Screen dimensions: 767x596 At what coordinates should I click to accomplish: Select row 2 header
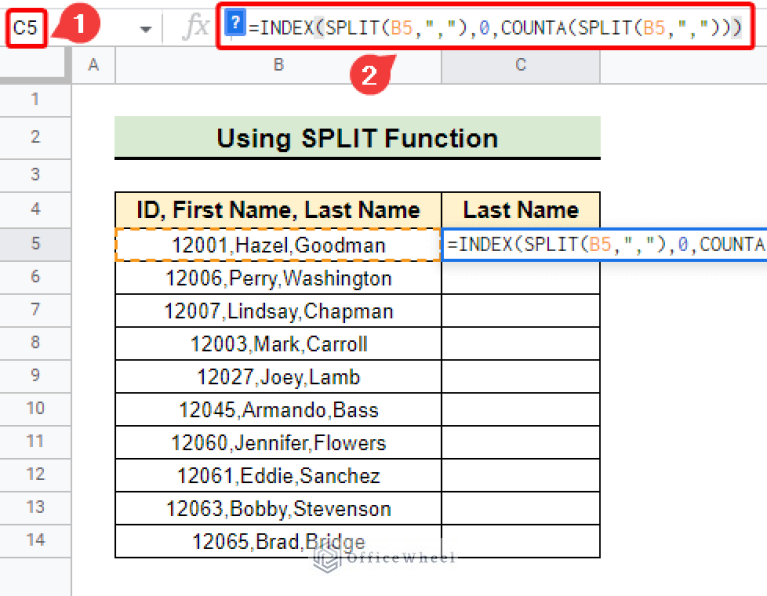(x=35, y=137)
